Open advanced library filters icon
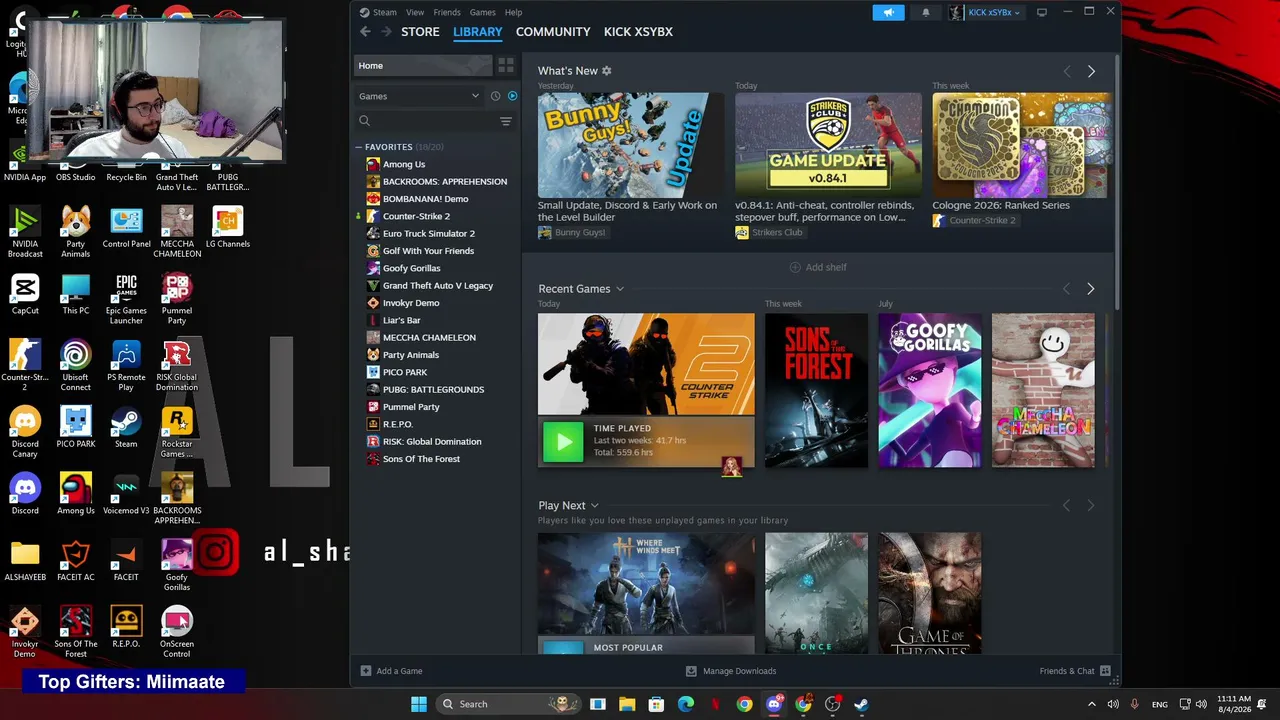The width and height of the screenshot is (1280, 720). click(x=506, y=121)
